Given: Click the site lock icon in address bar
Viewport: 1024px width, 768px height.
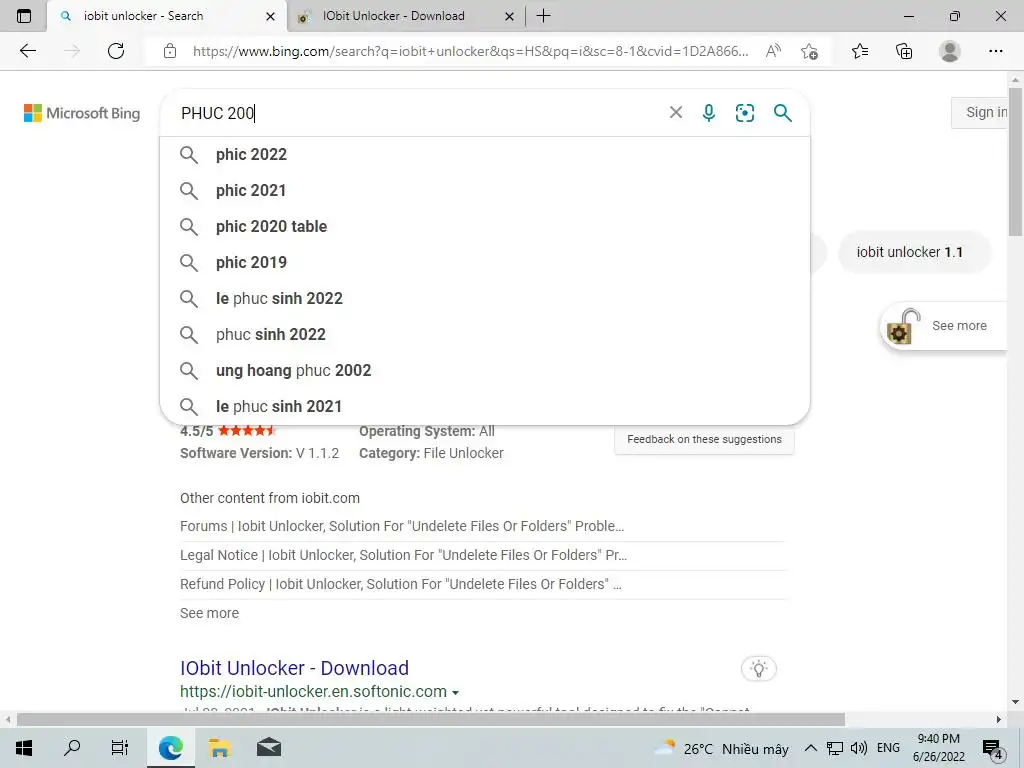Looking at the screenshot, I should click(x=170, y=51).
